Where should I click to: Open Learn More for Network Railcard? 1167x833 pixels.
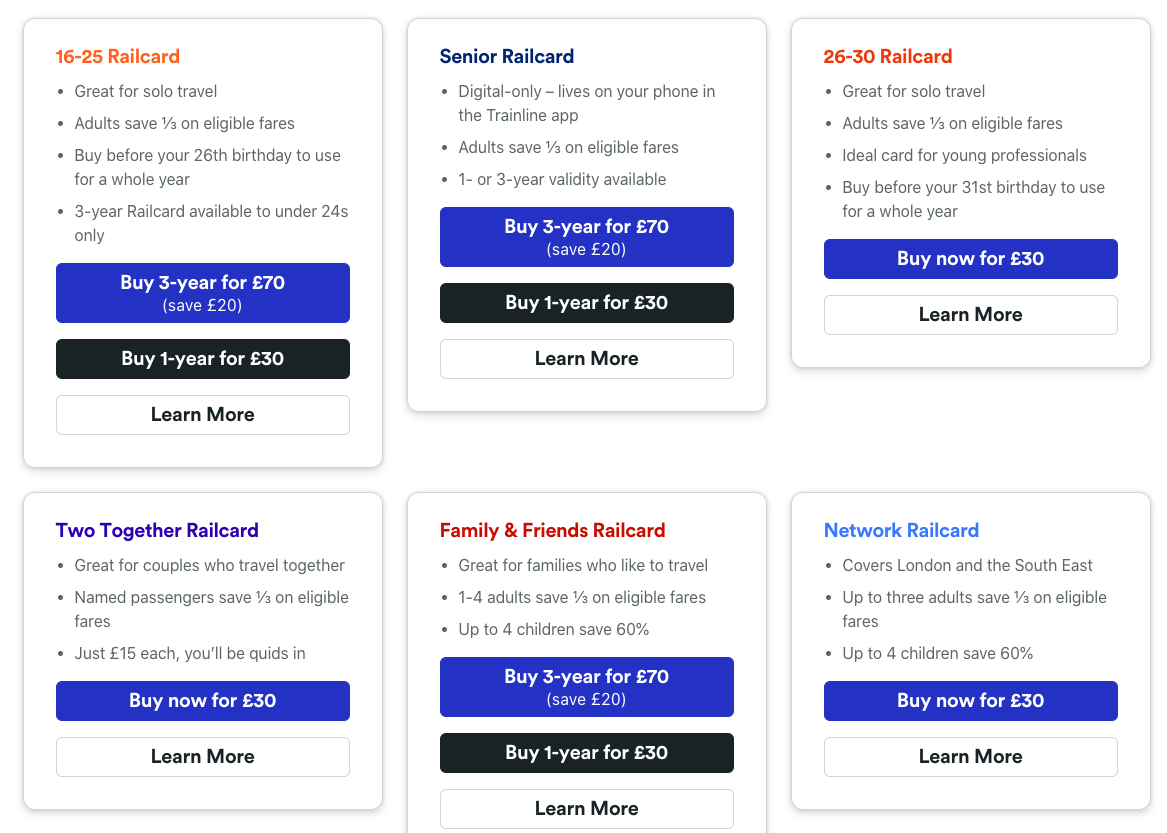pyautogui.click(x=970, y=757)
